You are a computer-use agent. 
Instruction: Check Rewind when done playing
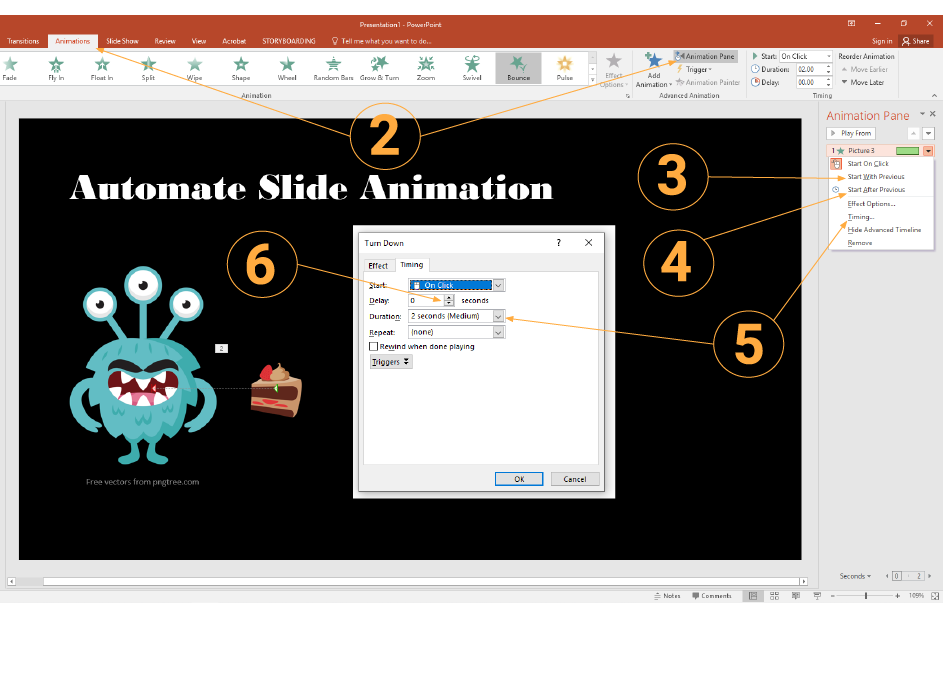(x=374, y=346)
